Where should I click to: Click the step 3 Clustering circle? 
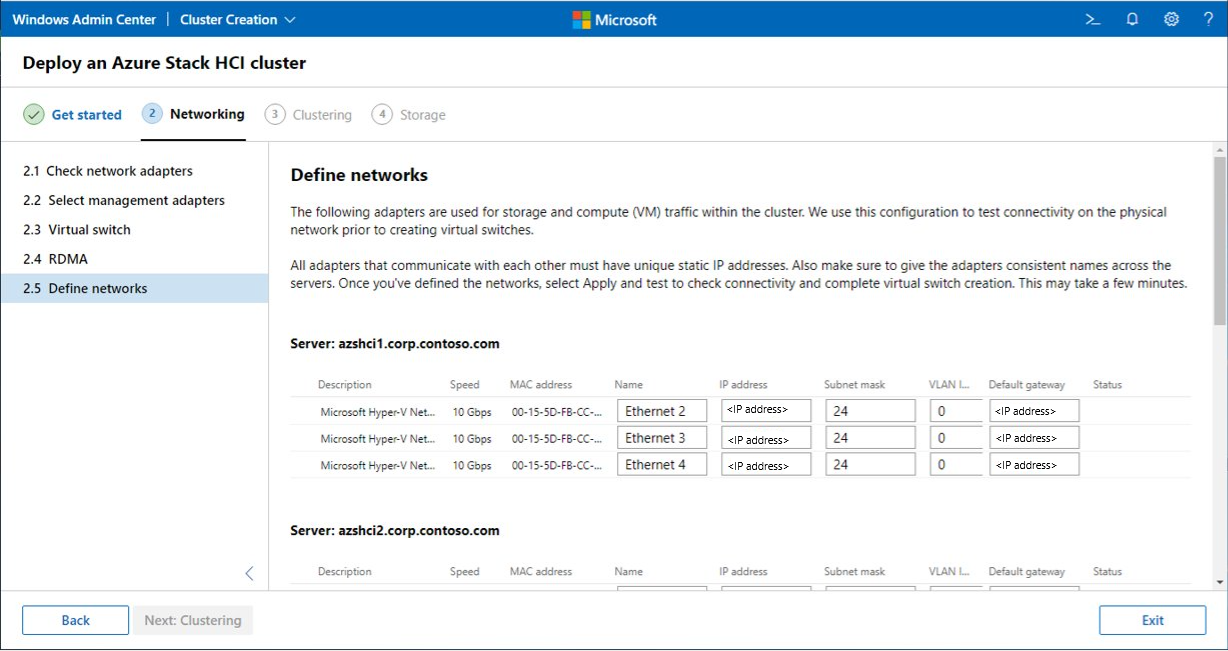coord(274,114)
